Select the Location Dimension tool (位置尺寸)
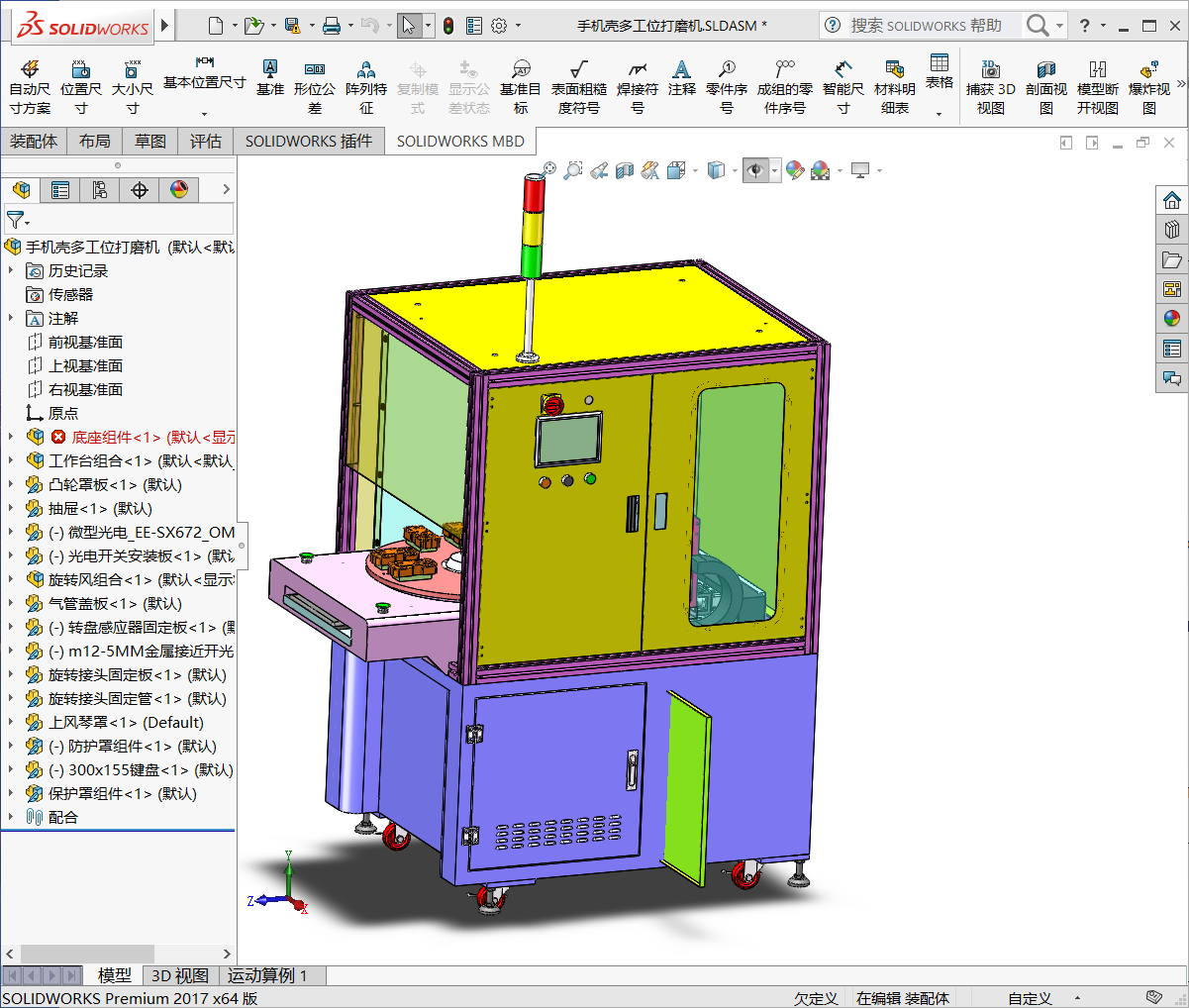The width and height of the screenshot is (1189, 1008). [81, 86]
